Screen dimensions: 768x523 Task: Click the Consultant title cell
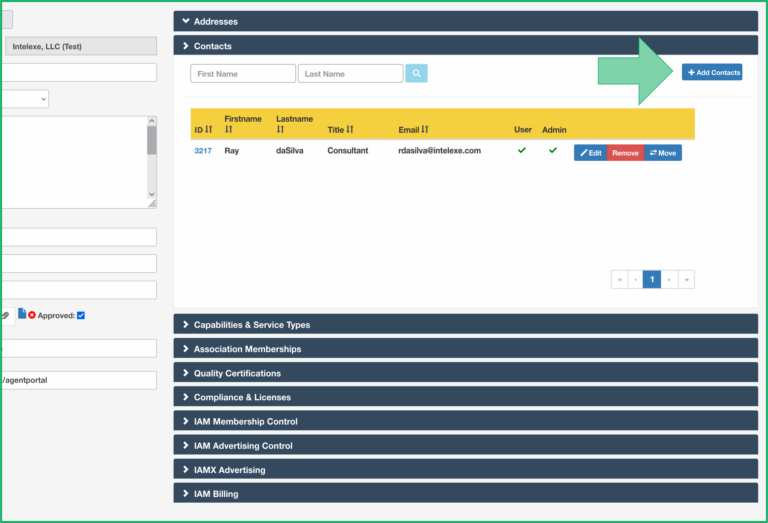click(348, 150)
